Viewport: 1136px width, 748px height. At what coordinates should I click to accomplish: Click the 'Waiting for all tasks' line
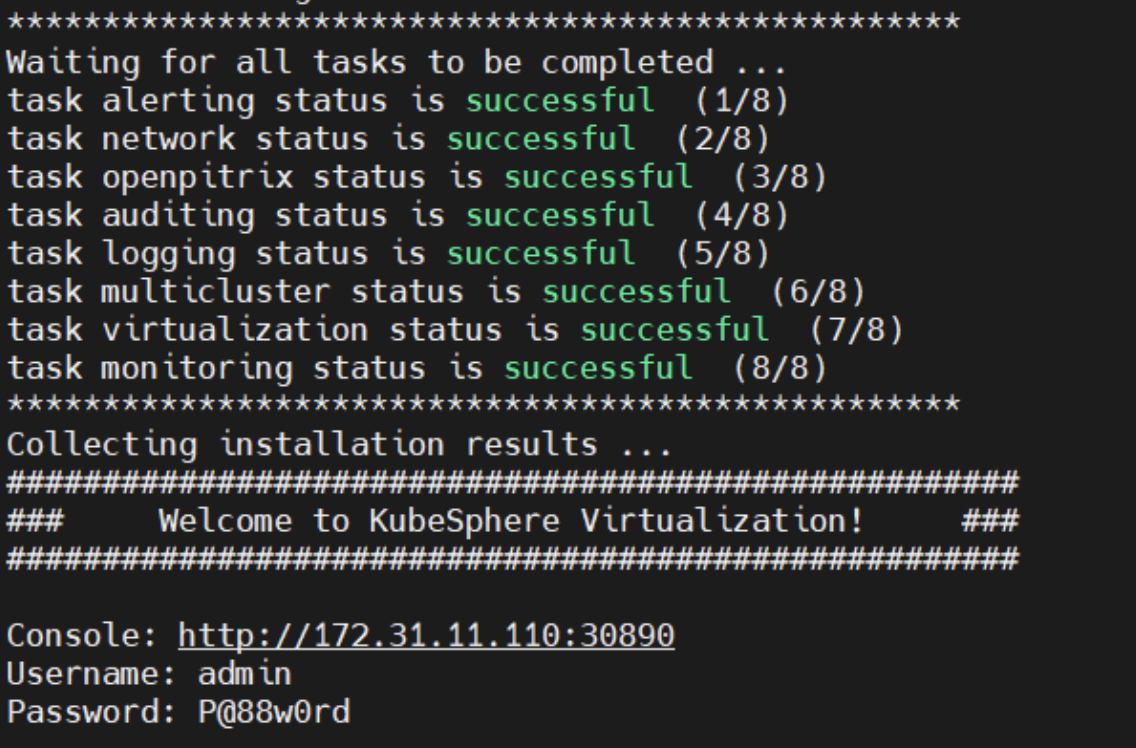click(x=396, y=63)
